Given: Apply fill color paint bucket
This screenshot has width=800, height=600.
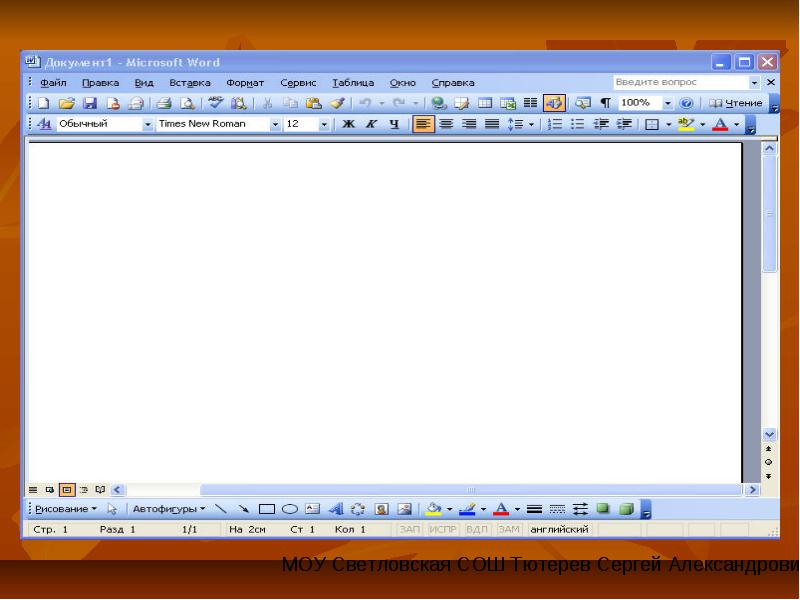Looking at the screenshot, I should point(433,509).
